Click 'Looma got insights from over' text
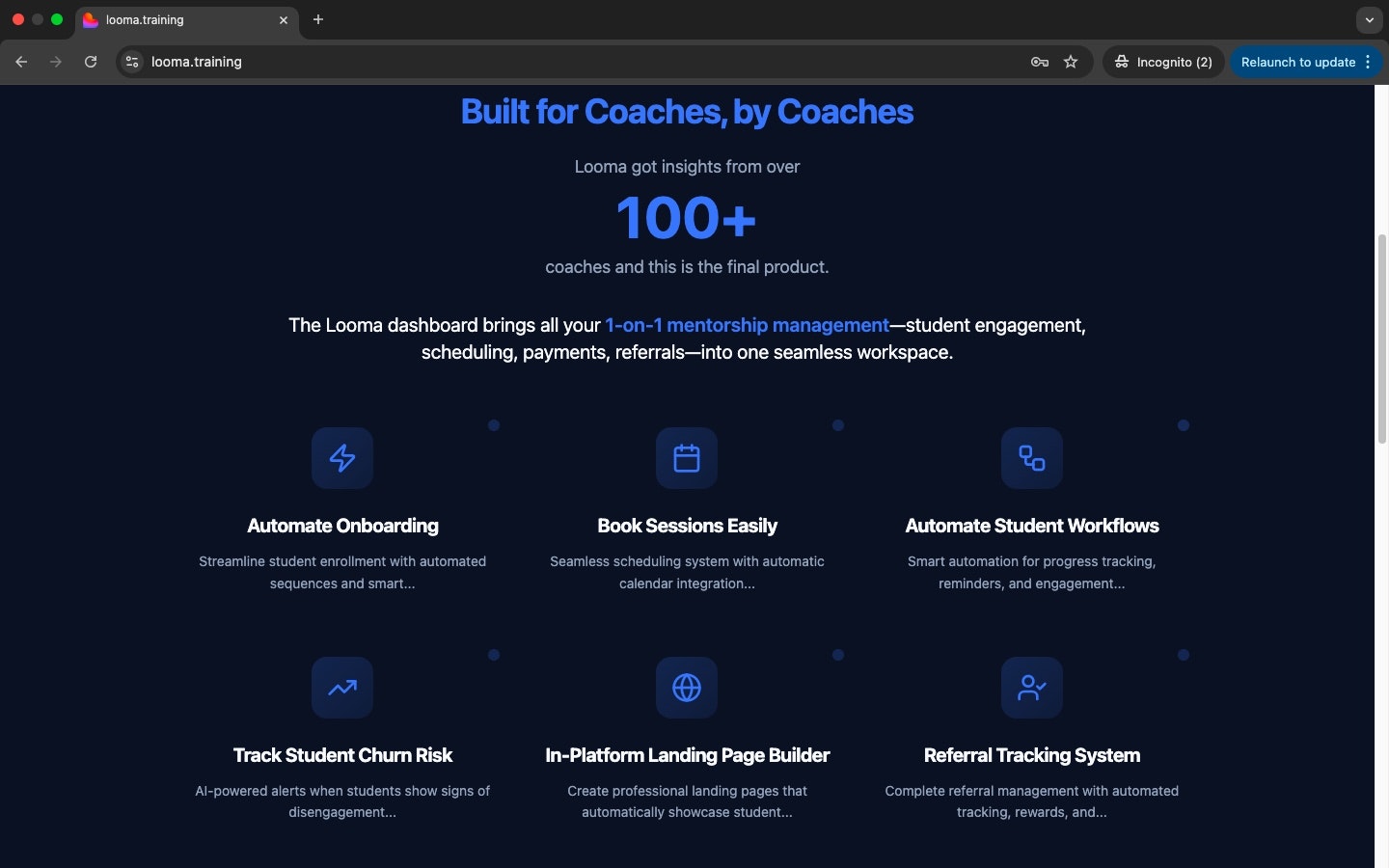The image size is (1389, 868). point(687,167)
